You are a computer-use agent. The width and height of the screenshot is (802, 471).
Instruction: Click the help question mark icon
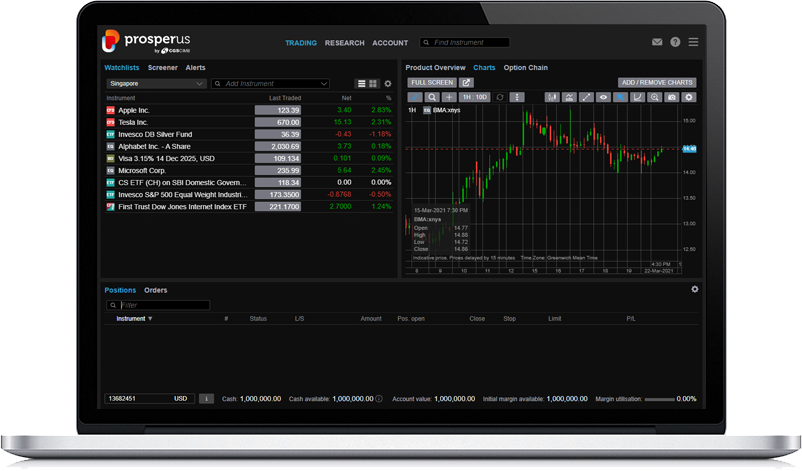[x=675, y=43]
